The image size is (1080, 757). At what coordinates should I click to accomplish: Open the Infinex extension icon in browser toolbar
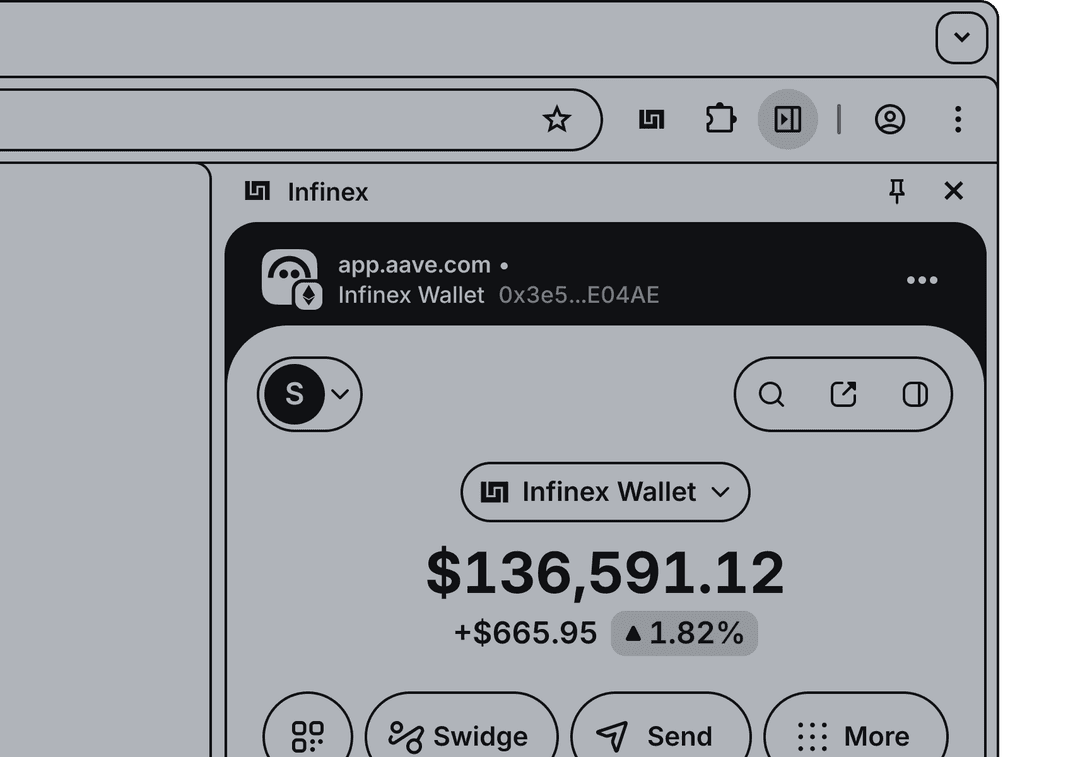tap(651, 119)
